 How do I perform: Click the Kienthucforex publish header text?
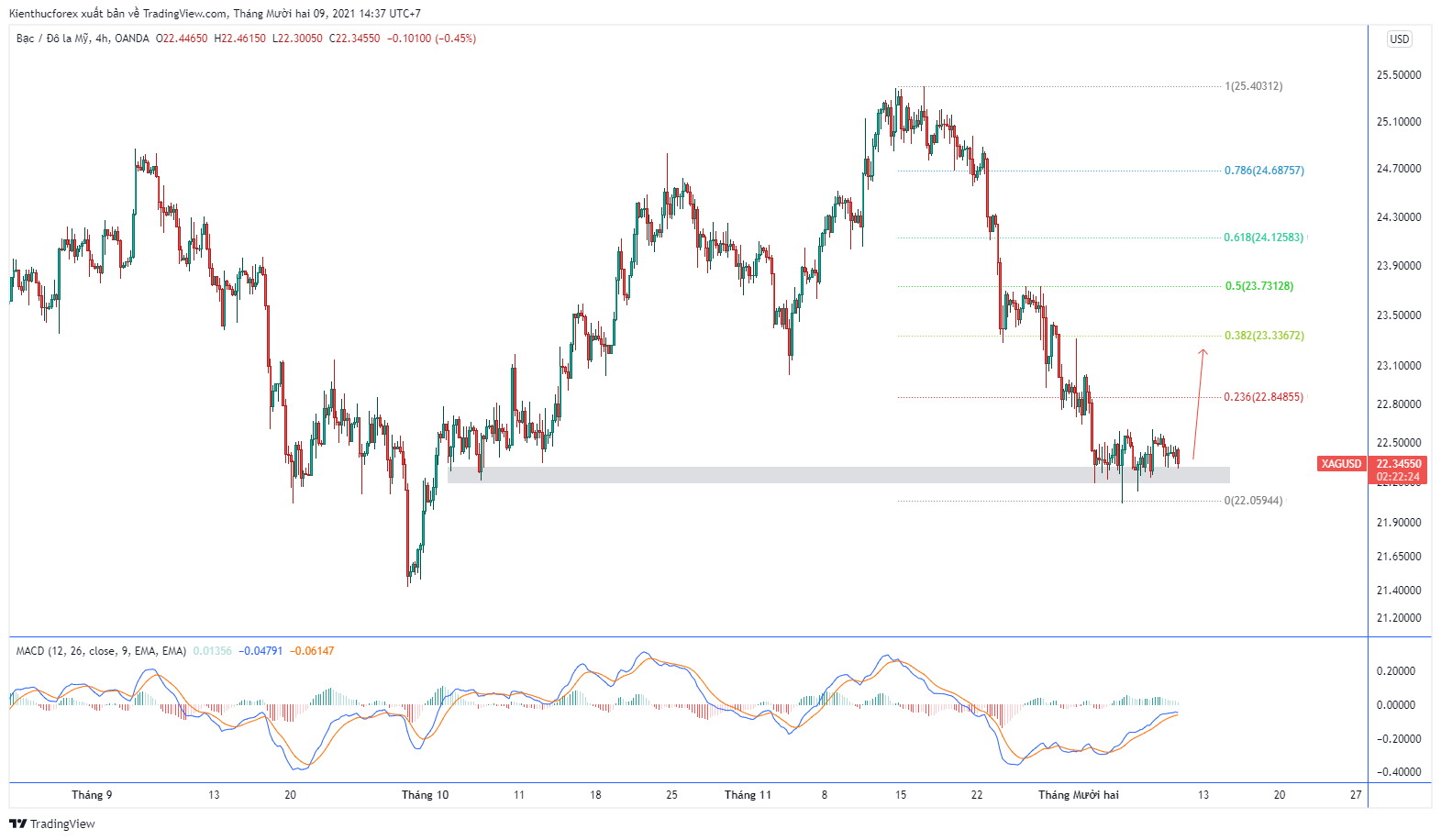coord(215,14)
